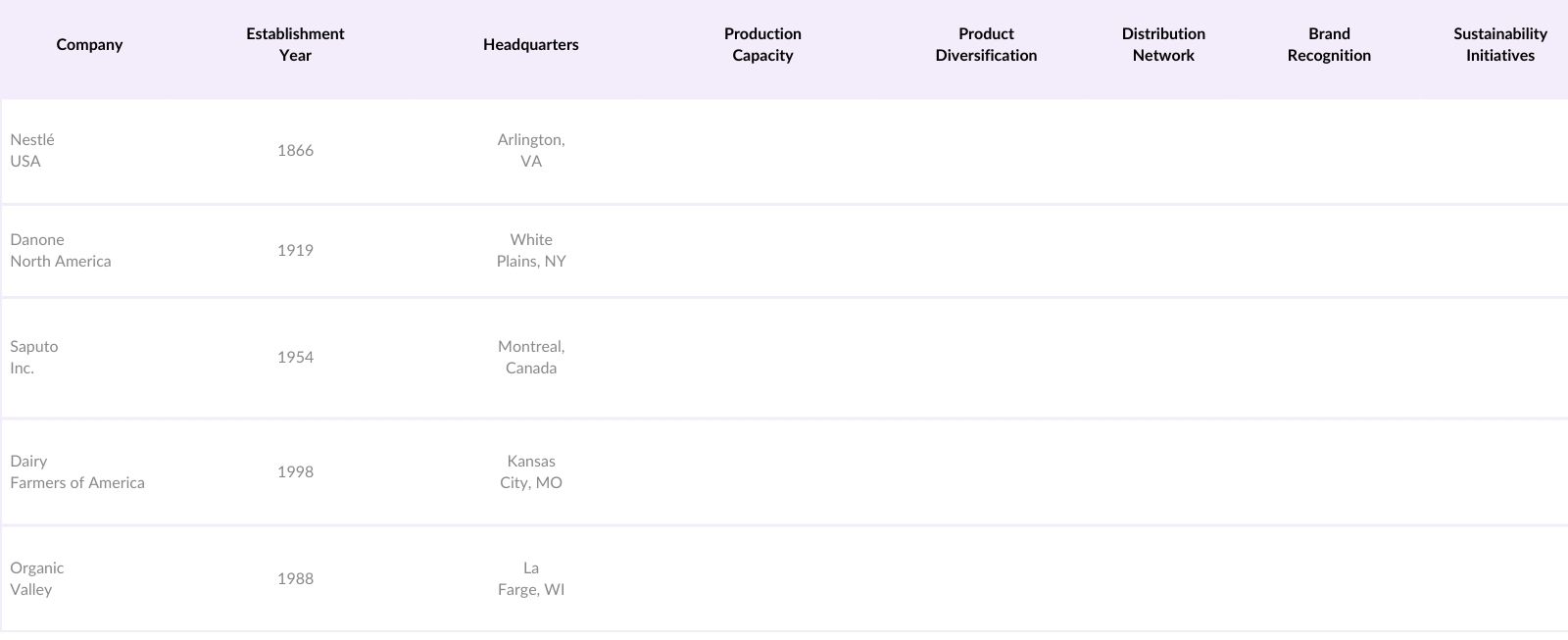1568x640 pixels.
Task: Click the White Plains, NY cell
Action: pos(531,251)
